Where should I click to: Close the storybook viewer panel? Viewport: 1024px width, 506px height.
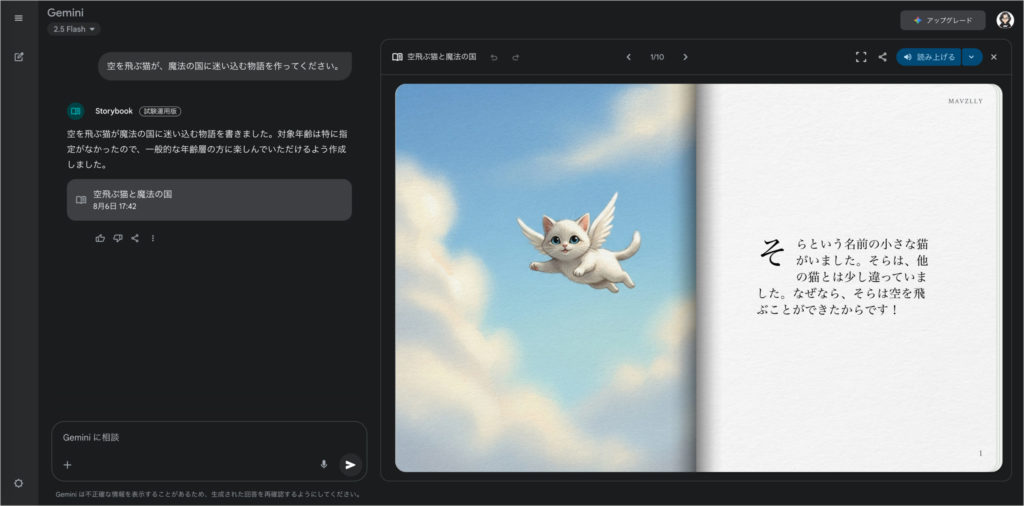(x=994, y=57)
